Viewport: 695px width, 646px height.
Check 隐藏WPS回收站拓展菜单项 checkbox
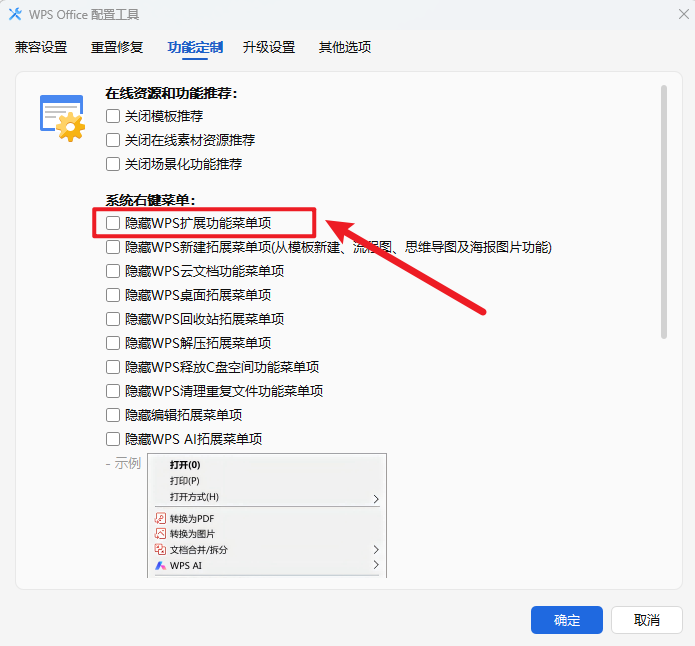(x=113, y=319)
